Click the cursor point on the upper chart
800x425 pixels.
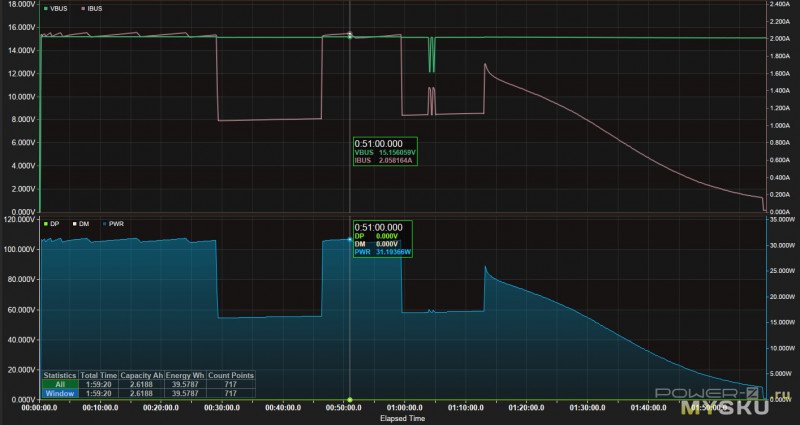[349, 35]
